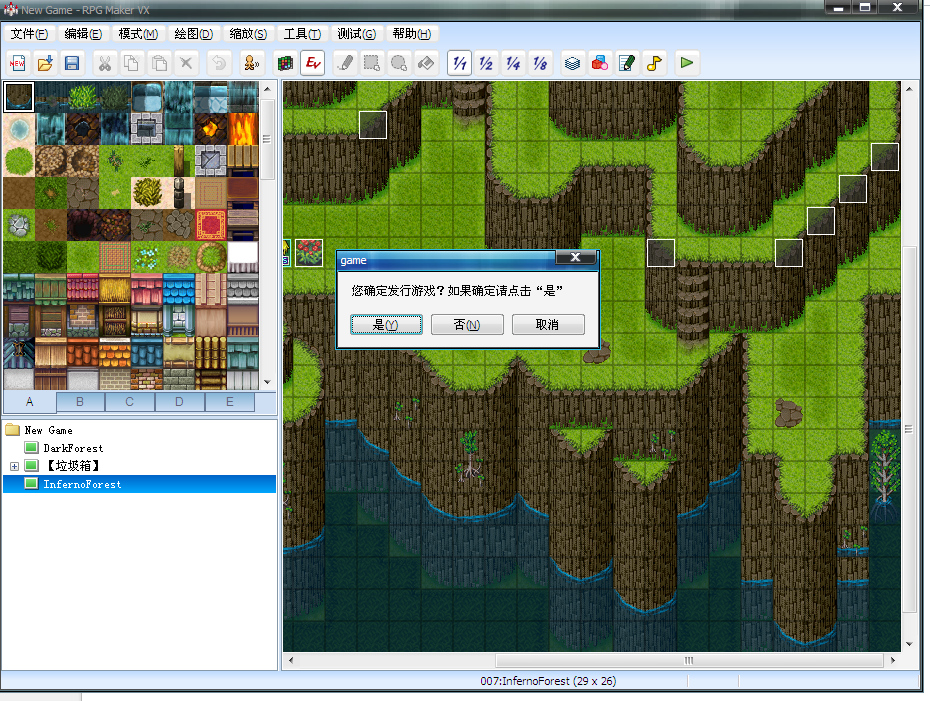Select the Rectangle drawing tool
Viewport: 930px width, 701px height.
click(372, 63)
